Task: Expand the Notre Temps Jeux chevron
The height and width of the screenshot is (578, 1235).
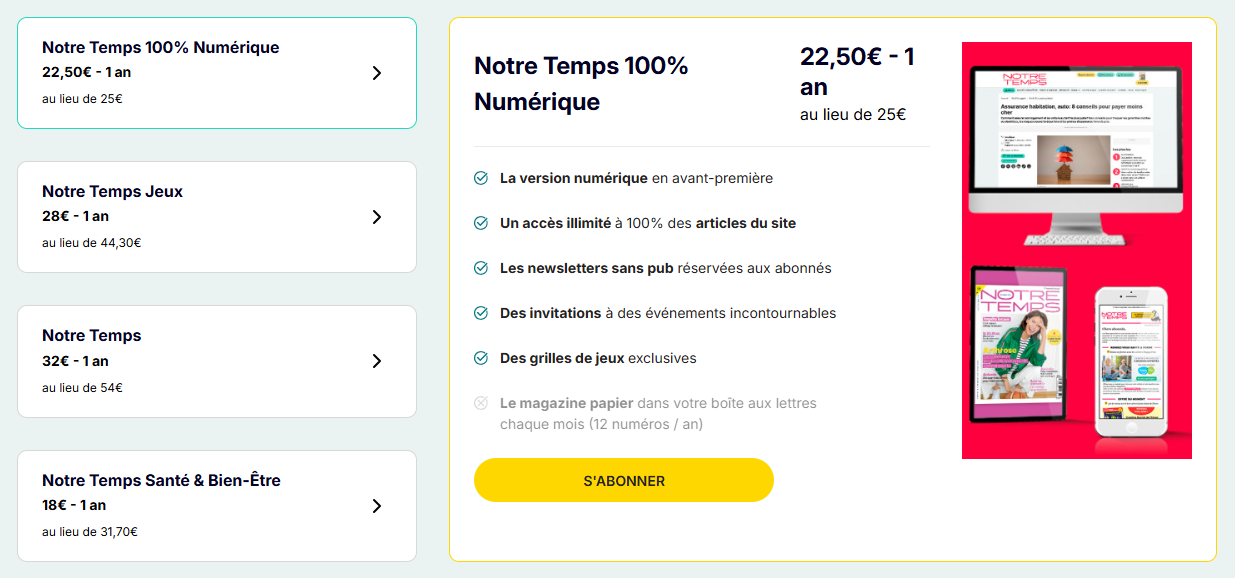Action: point(377,217)
